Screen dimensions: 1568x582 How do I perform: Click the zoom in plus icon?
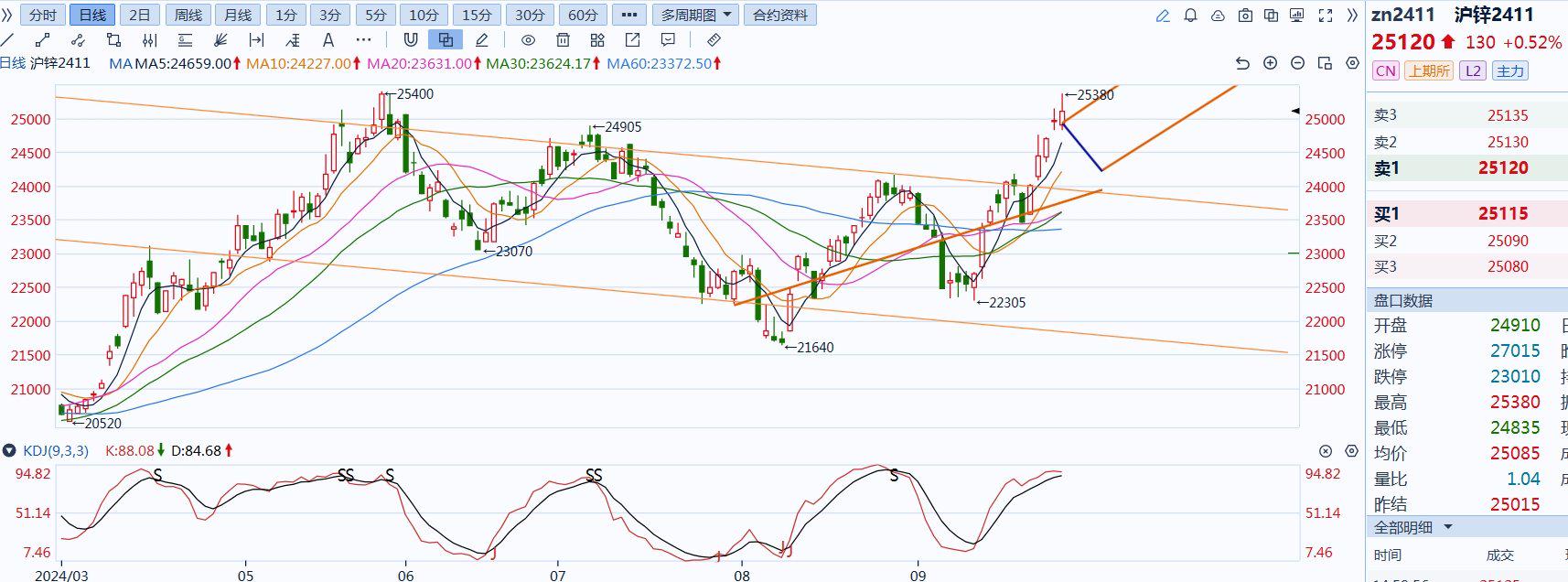[1270, 63]
